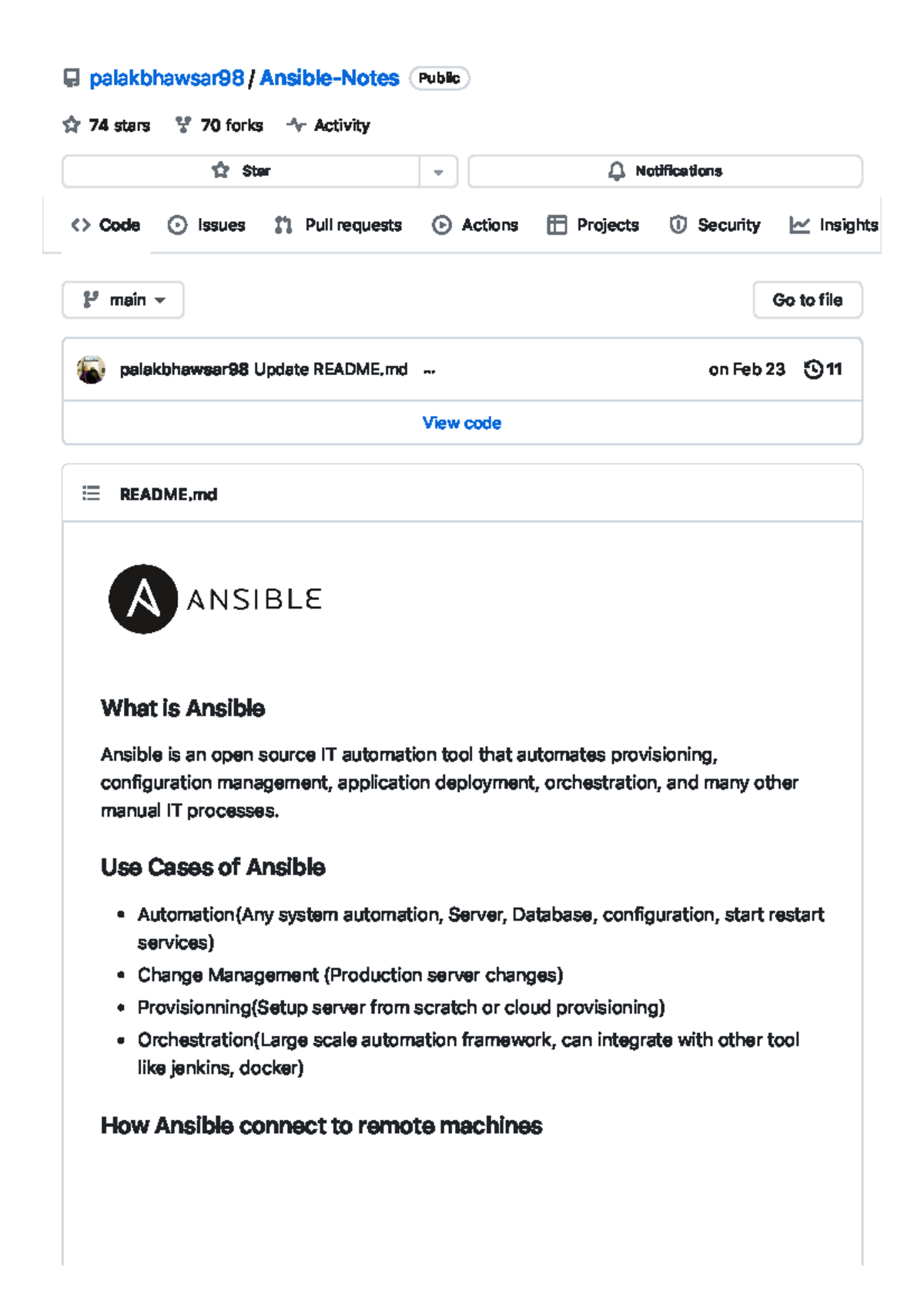
Task: Select the branch icon beside main
Action: pyautogui.click(x=90, y=299)
